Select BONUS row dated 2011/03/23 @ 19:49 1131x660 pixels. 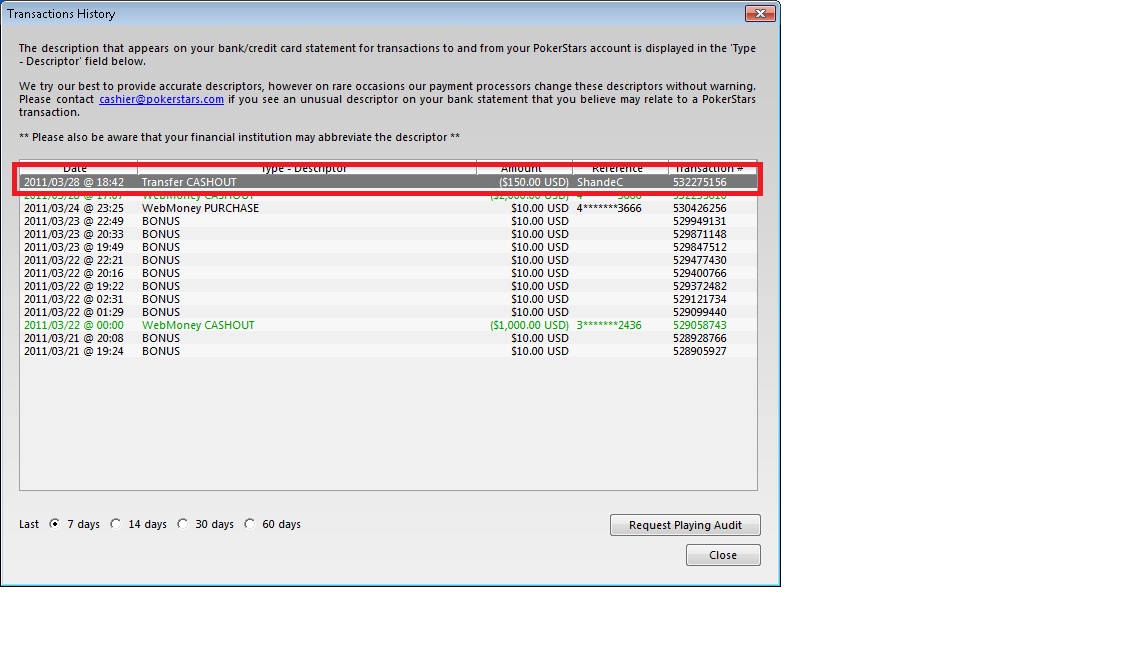tap(388, 247)
